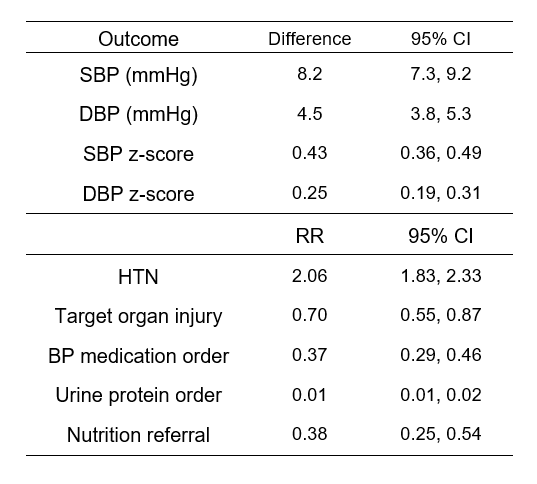The height and width of the screenshot is (484, 537).
Task: Click the 0.36, 0.49 confidence interval
Action: [441, 153]
